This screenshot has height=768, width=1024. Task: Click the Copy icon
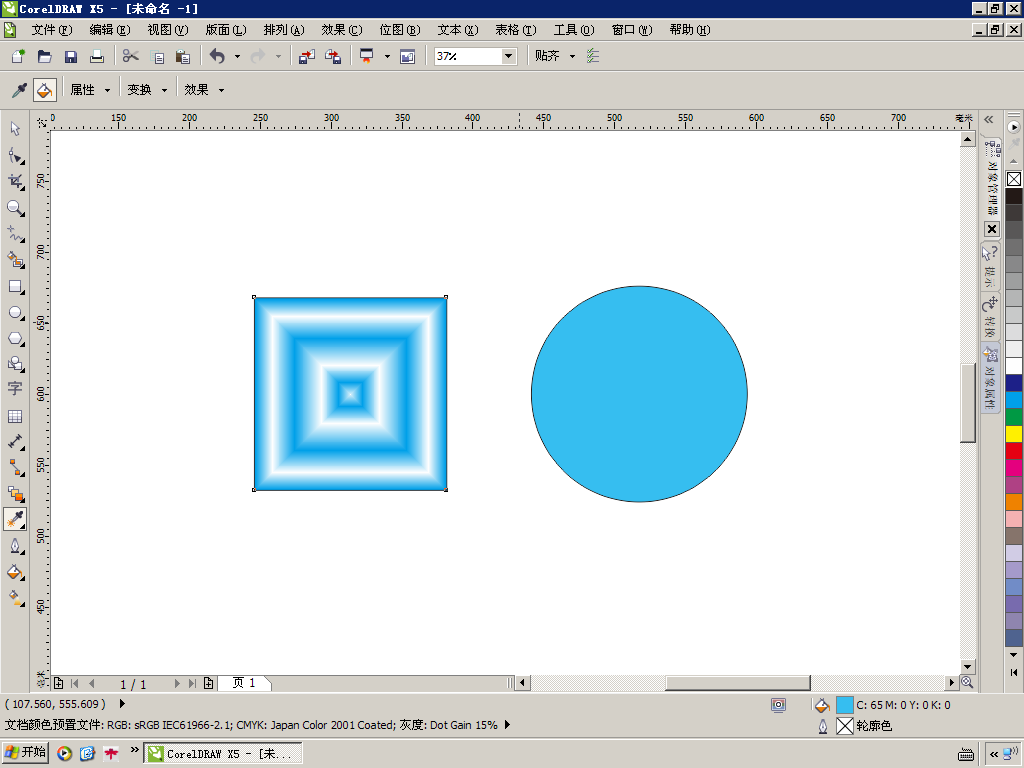157,57
